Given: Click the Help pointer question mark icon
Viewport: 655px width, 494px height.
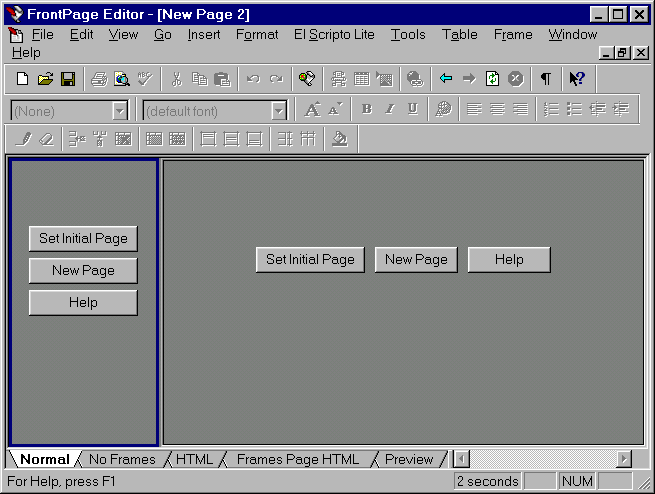Looking at the screenshot, I should [x=576, y=78].
